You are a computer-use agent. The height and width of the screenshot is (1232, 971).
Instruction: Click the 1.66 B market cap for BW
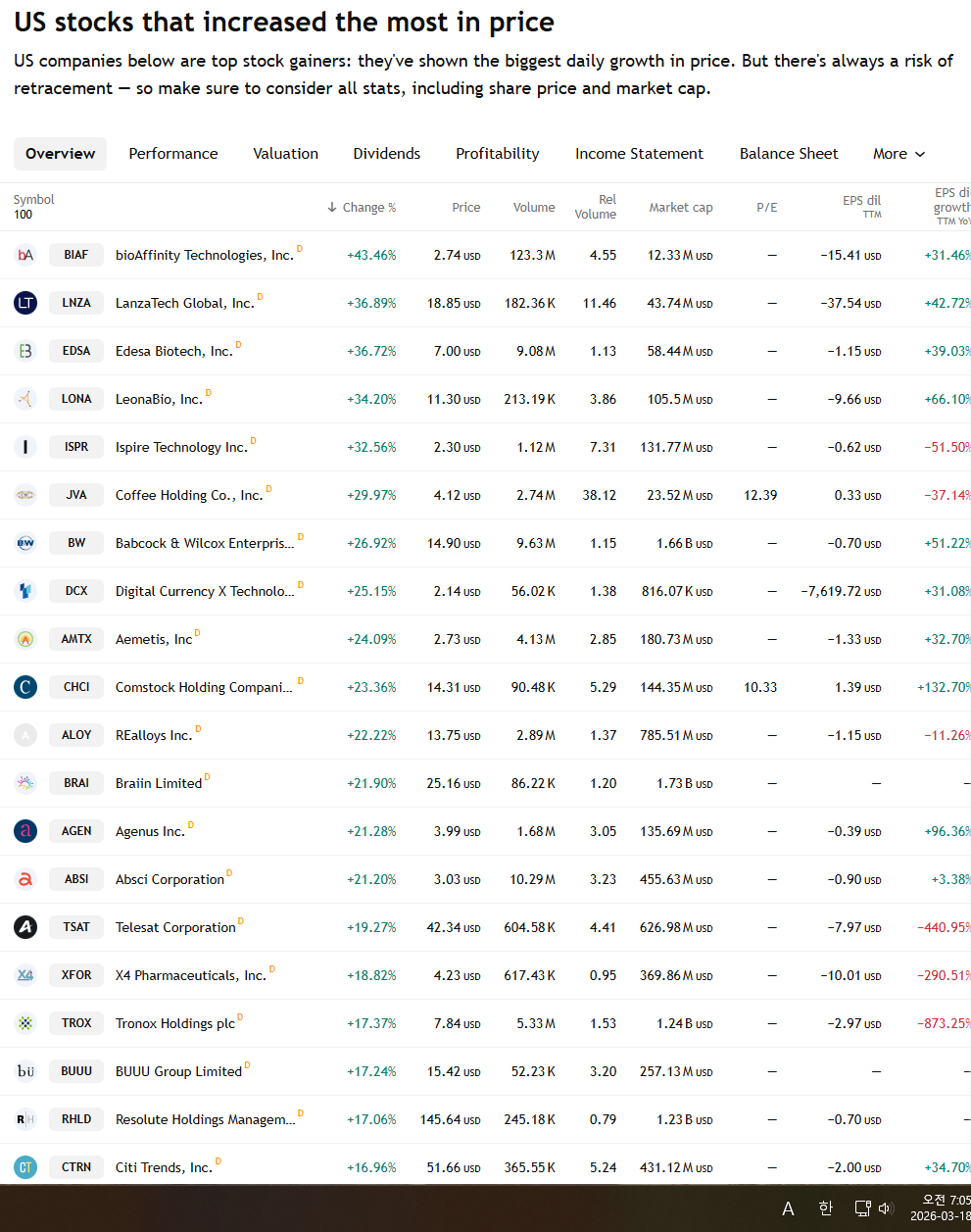tap(685, 543)
